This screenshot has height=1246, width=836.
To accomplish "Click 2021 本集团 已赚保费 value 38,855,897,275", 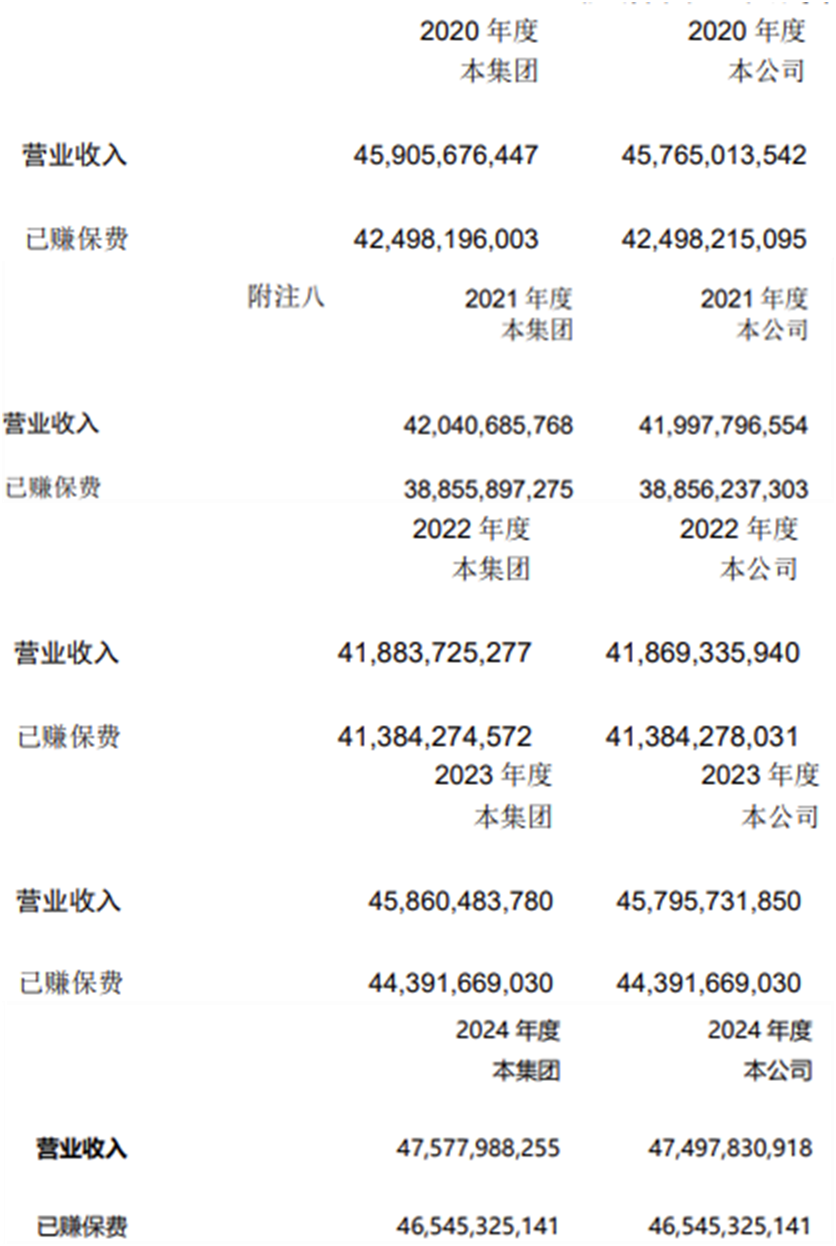I will (x=489, y=489).
